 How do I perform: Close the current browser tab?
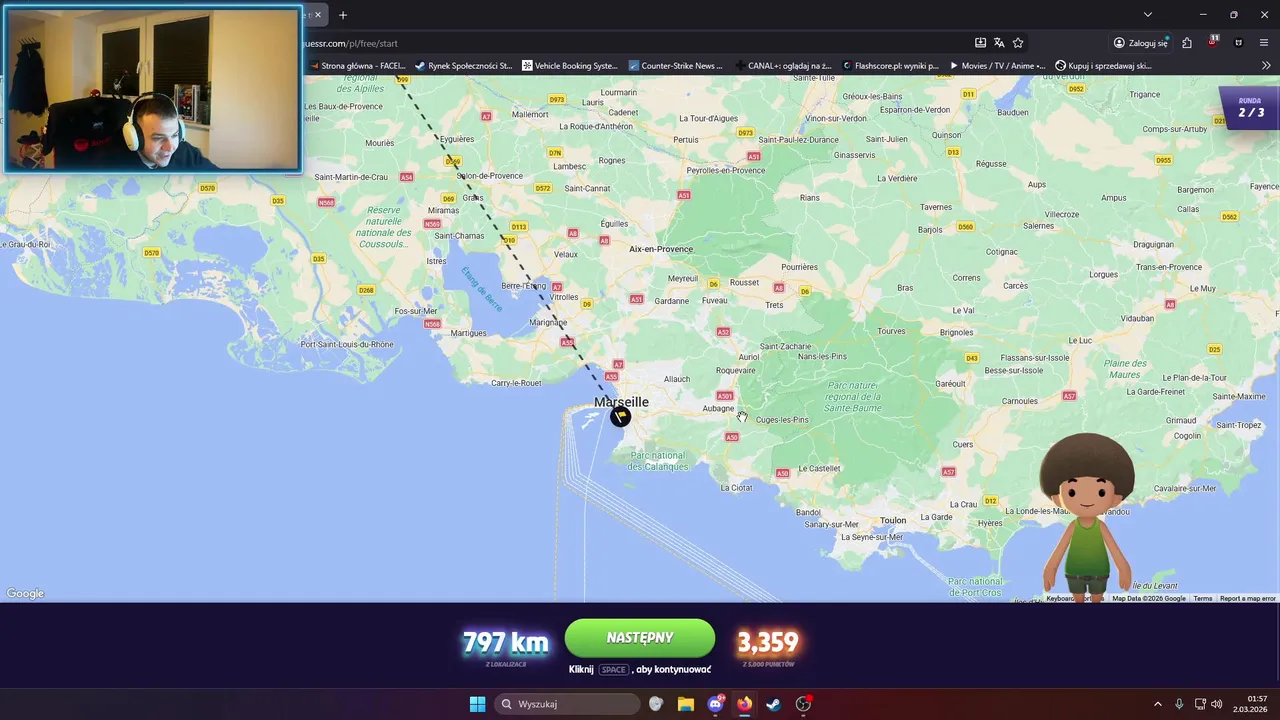pyautogui.click(x=318, y=15)
